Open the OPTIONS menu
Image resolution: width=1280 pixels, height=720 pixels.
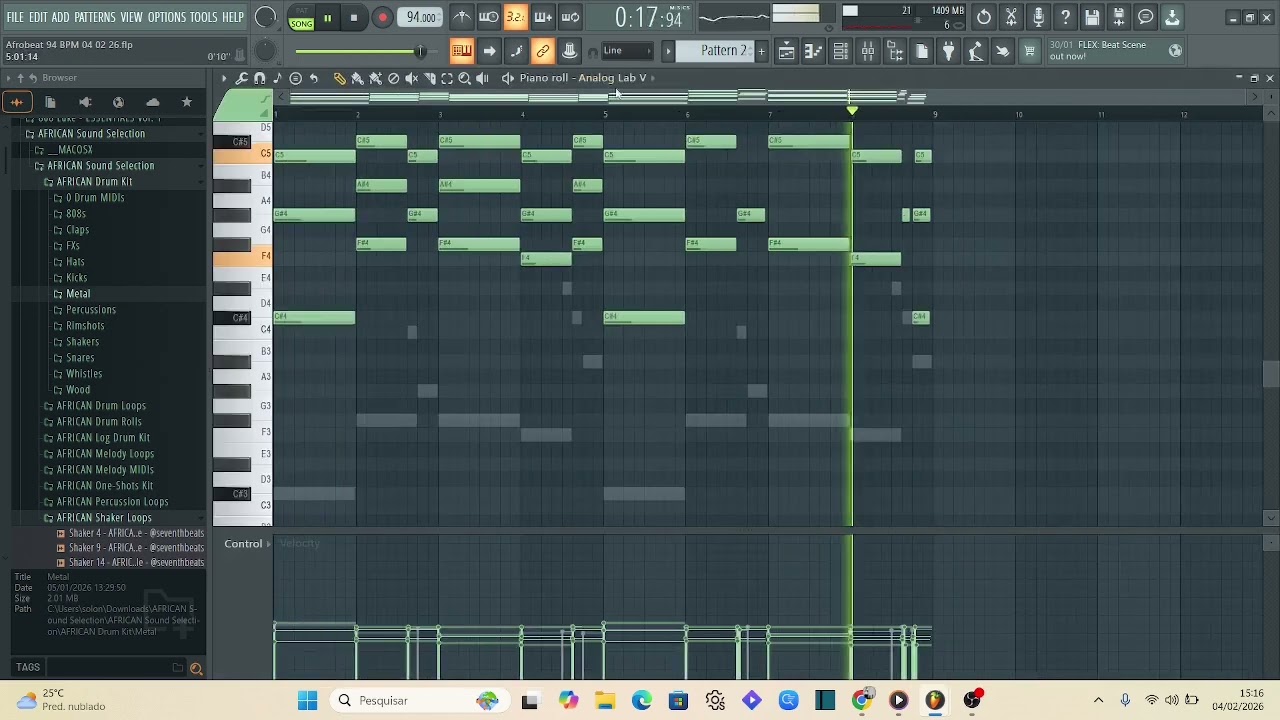(x=167, y=18)
